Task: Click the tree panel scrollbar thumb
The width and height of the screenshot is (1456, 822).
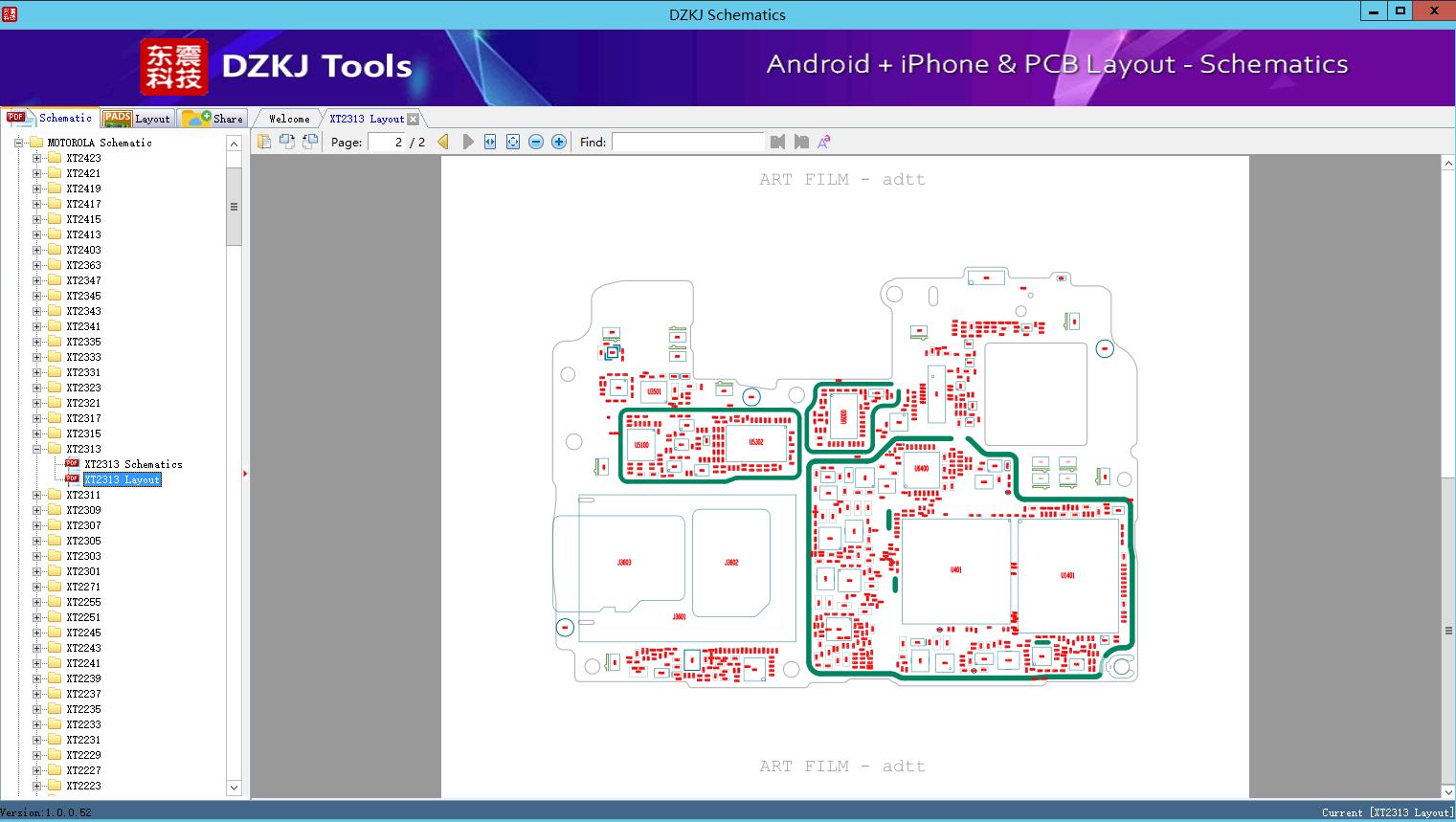Action: click(234, 207)
